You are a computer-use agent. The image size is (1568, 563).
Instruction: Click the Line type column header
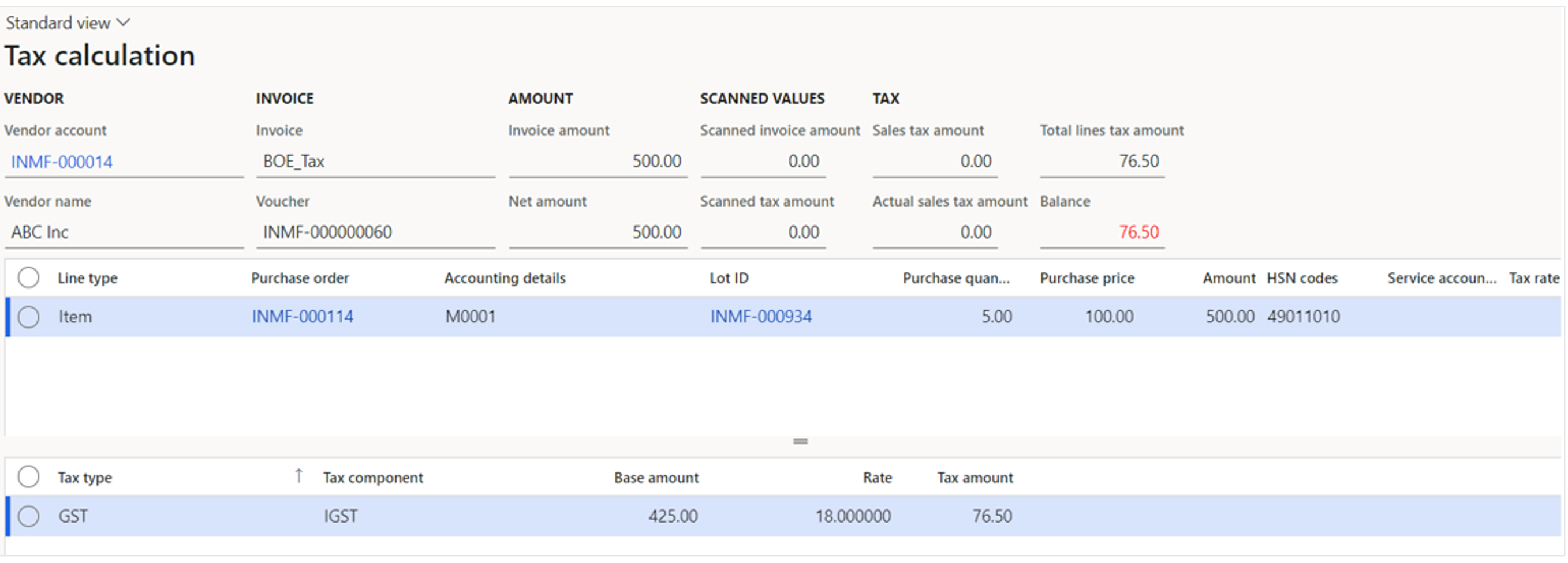(88, 279)
